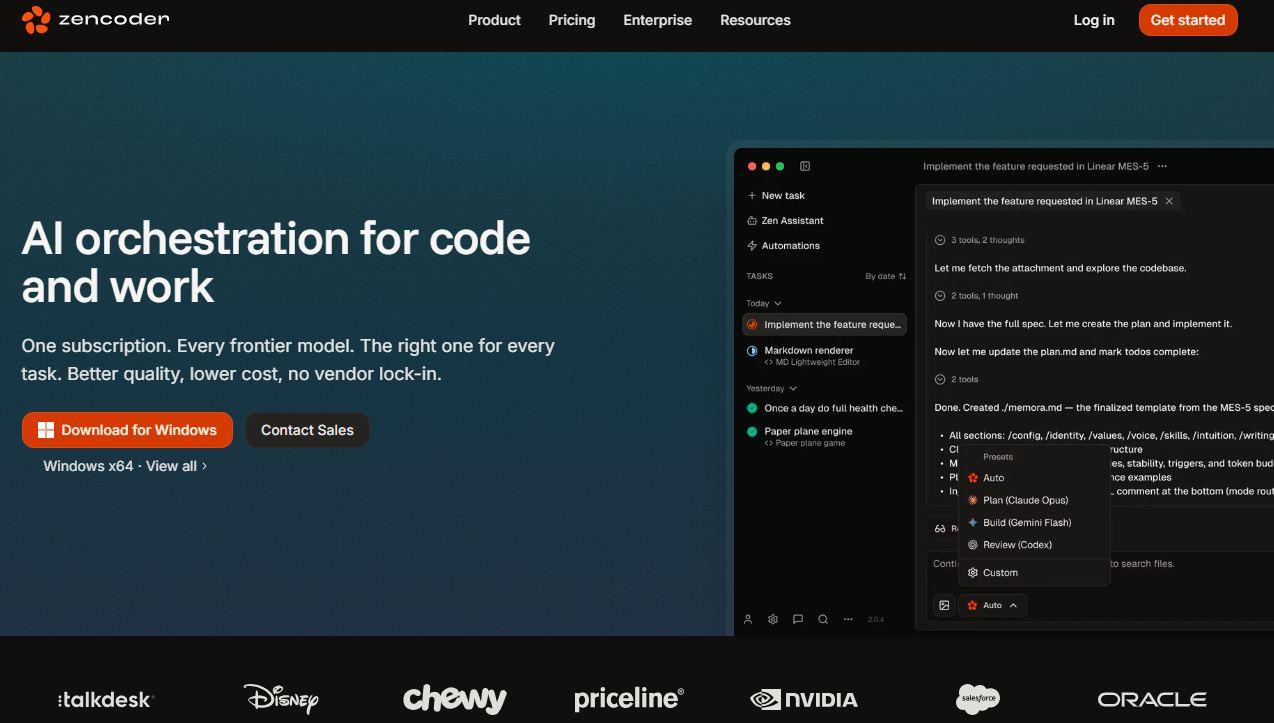Collapse the Today task group
The height and width of the screenshot is (723, 1274).
[x=764, y=303]
